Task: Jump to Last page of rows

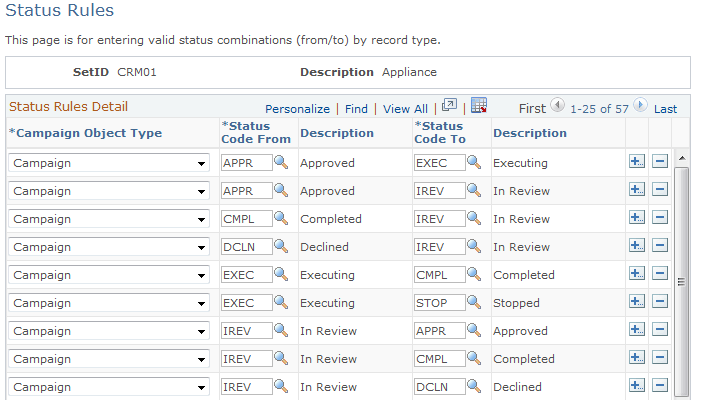Action: tap(665, 109)
